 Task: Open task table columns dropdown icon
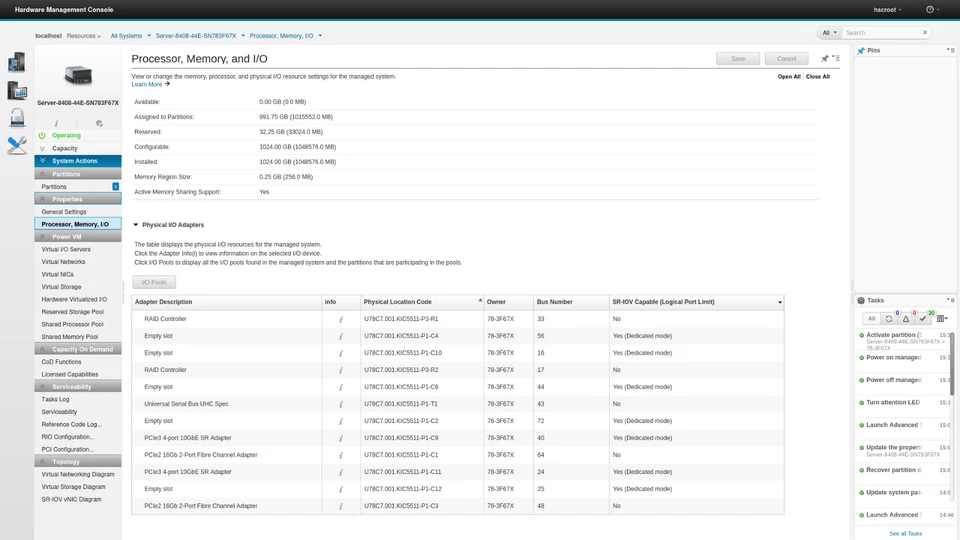[942, 318]
